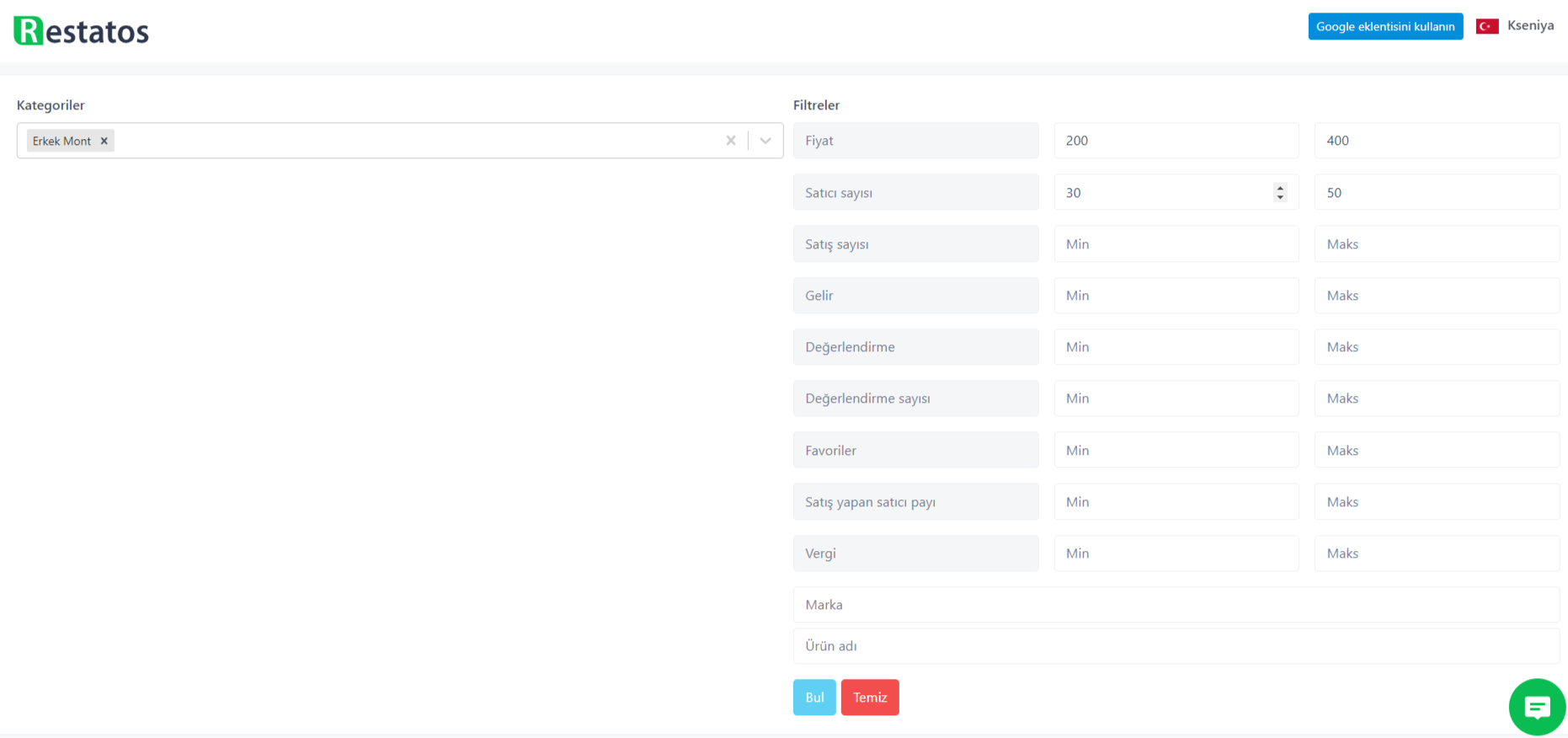Click the Favoriler Maks field

1437,451
